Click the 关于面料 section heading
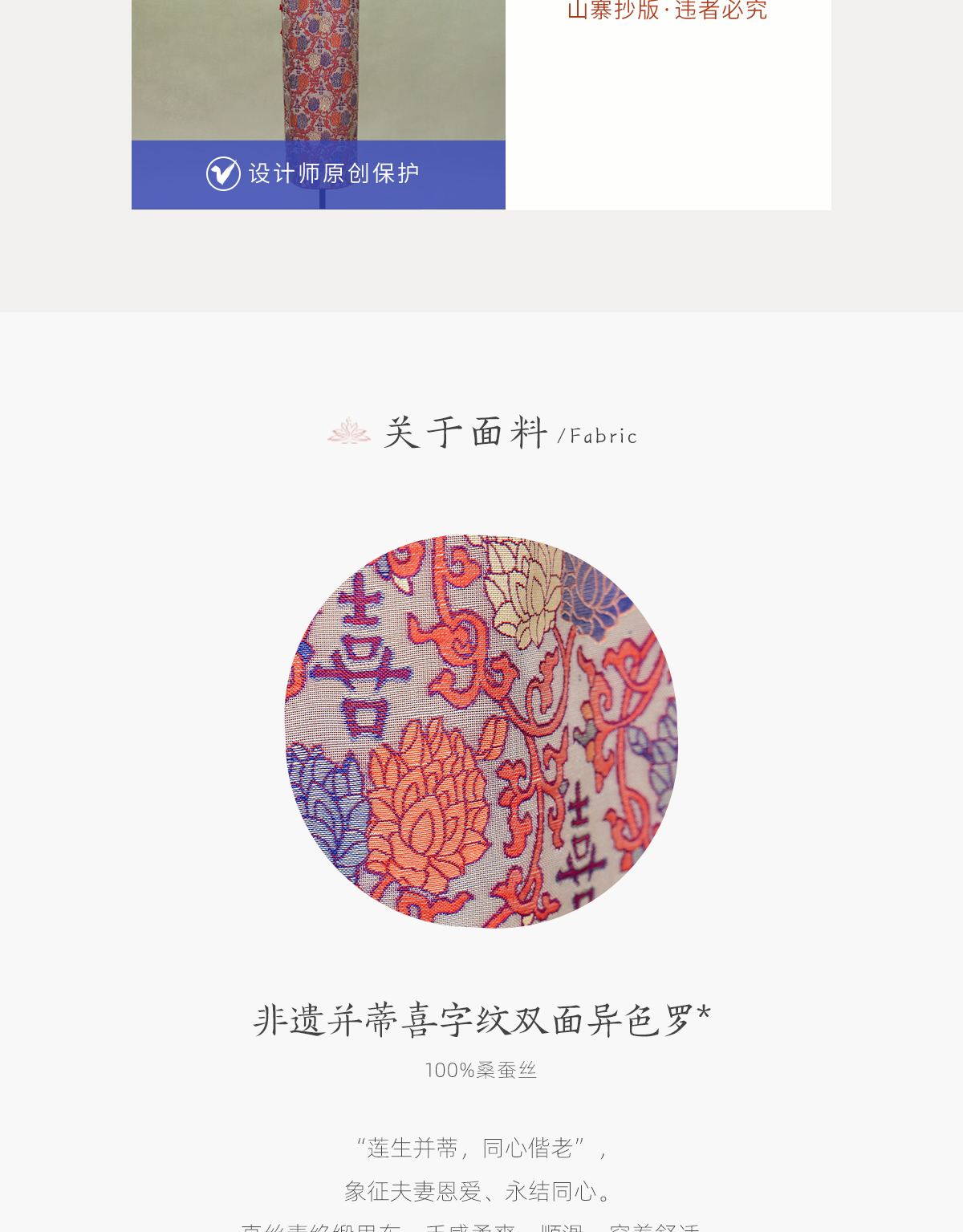The width and height of the screenshot is (963, 1232). (465, 433)
